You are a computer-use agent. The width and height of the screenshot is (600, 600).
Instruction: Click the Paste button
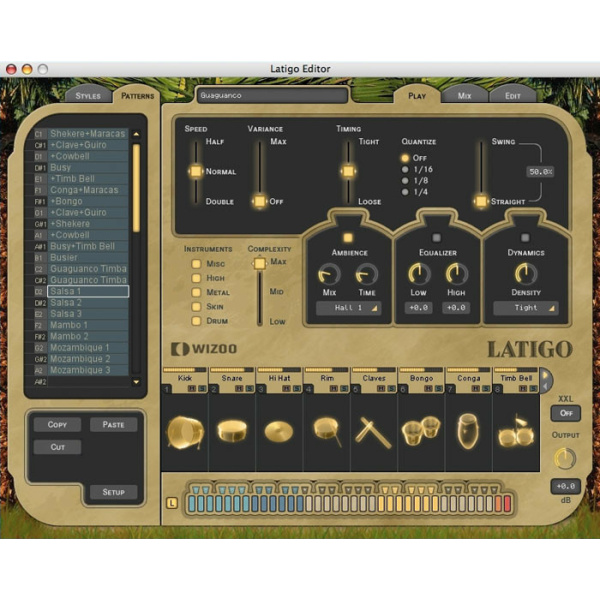[113, 424]
